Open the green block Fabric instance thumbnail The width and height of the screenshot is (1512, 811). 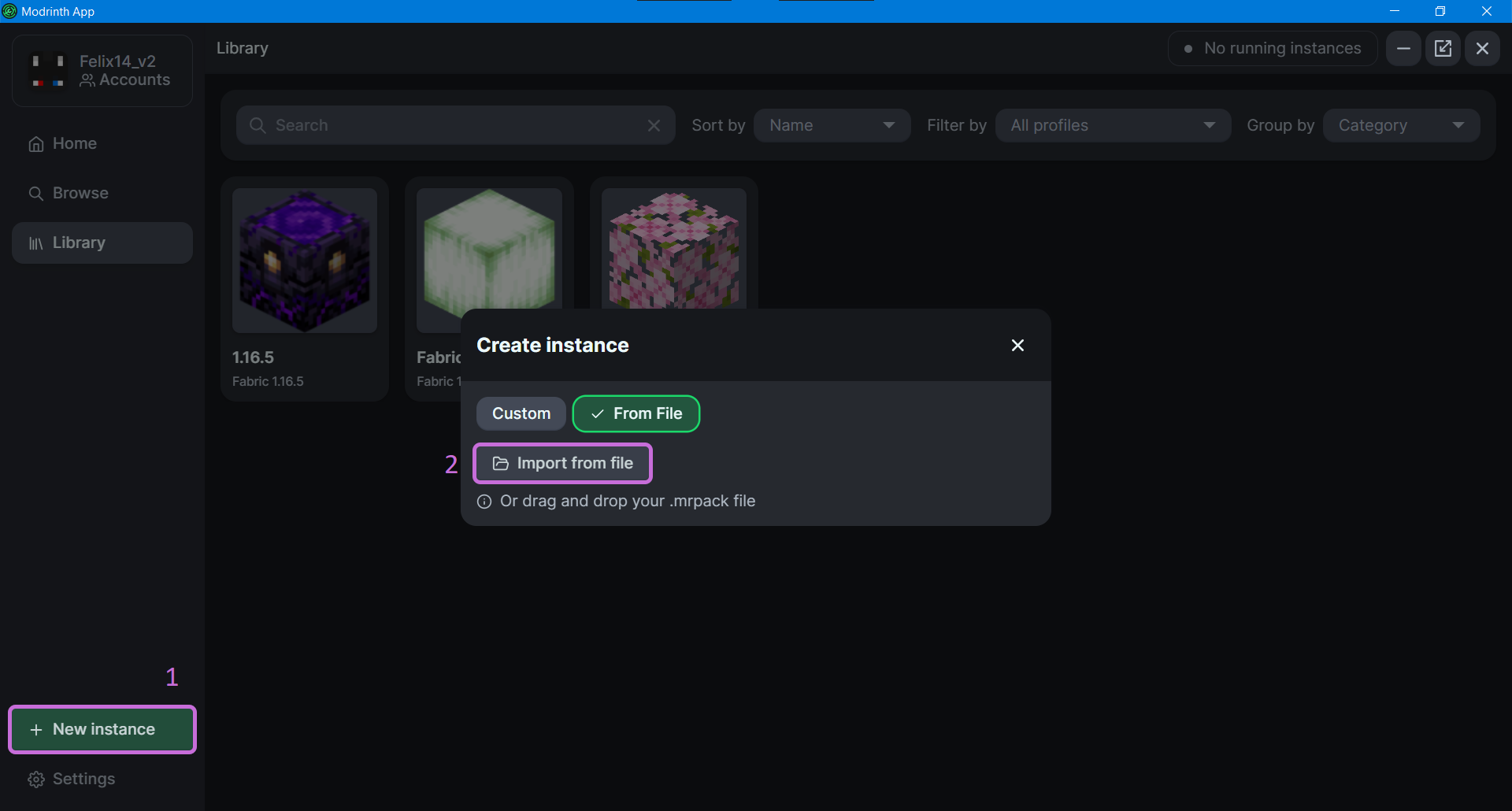(489, 249)
